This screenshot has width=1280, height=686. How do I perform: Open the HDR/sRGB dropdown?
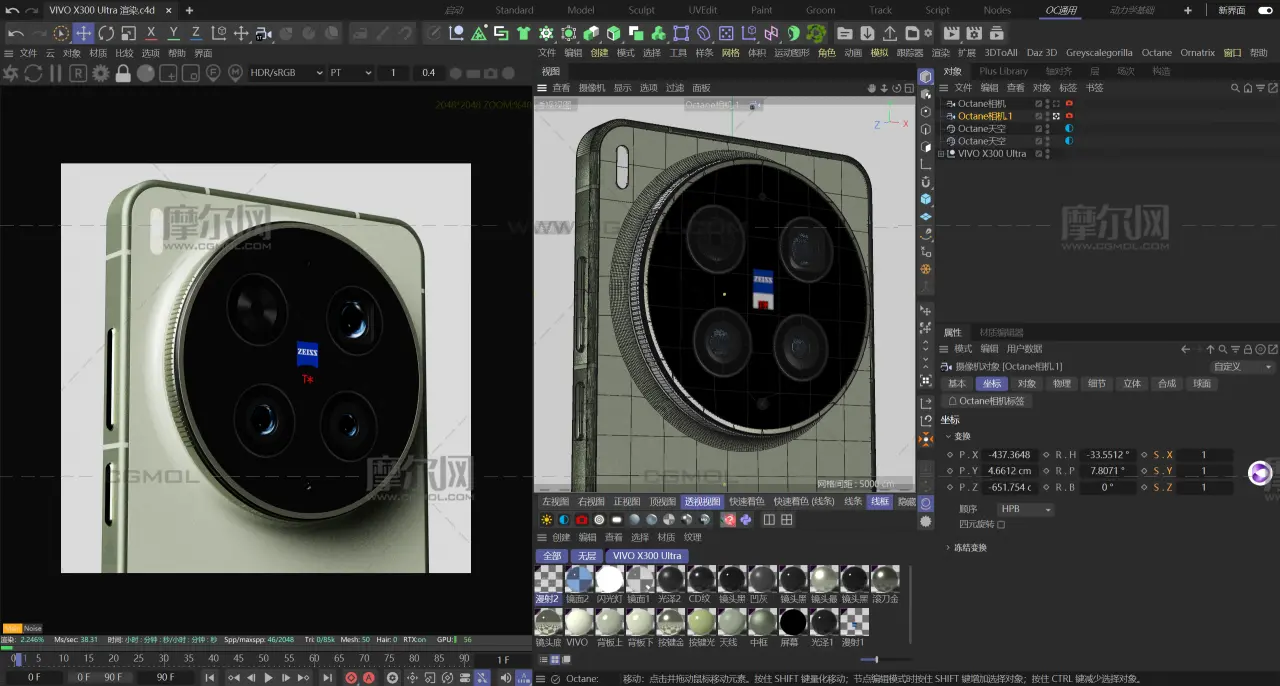[x=286, y=73]
